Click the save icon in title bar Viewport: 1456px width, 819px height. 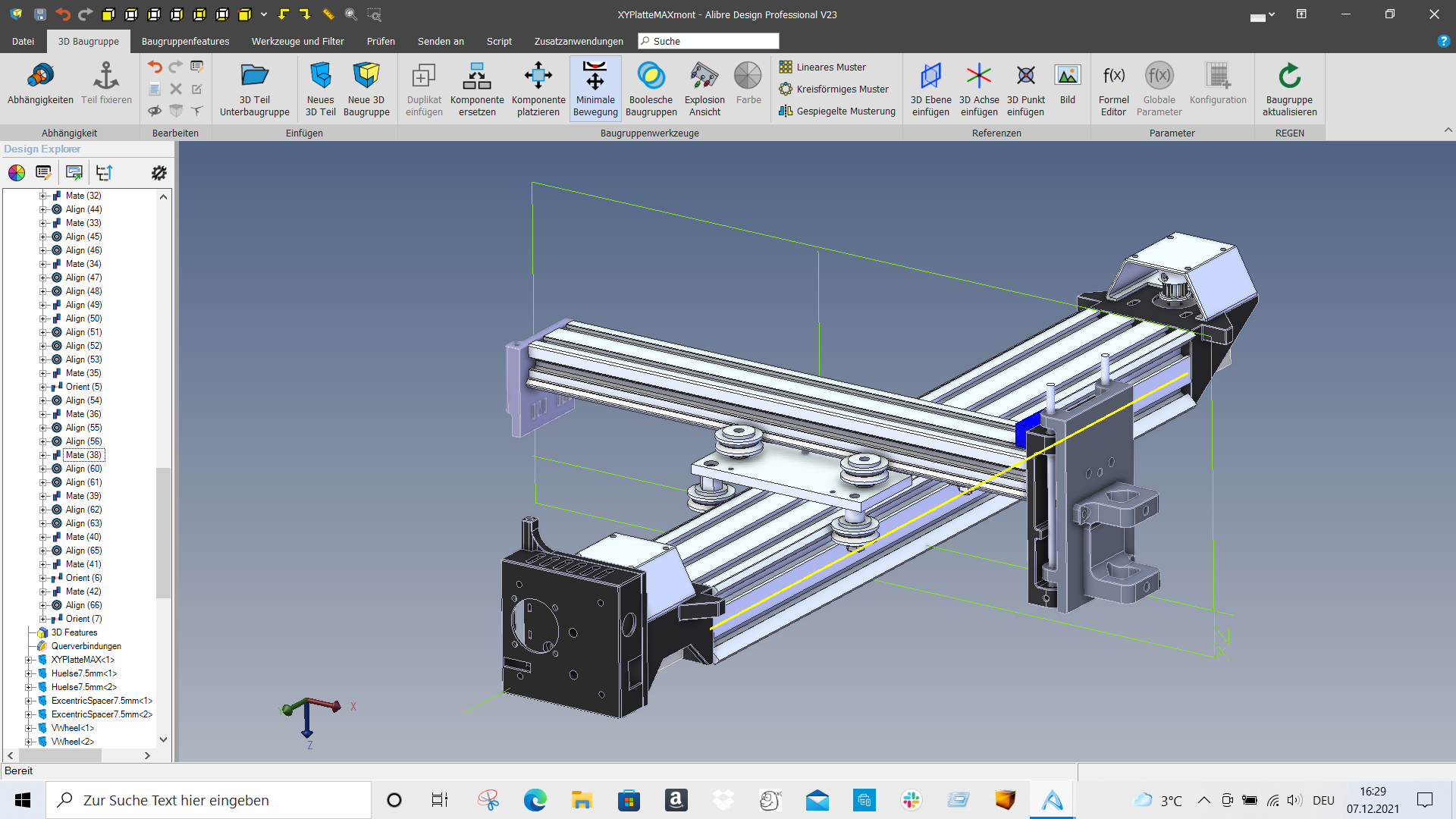40,14
